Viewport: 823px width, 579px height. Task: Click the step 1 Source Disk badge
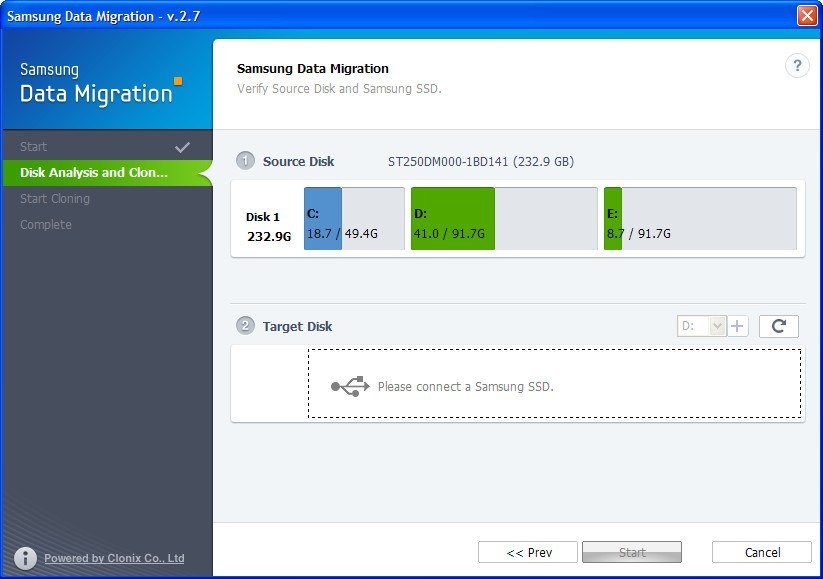[x=245, y=161]
